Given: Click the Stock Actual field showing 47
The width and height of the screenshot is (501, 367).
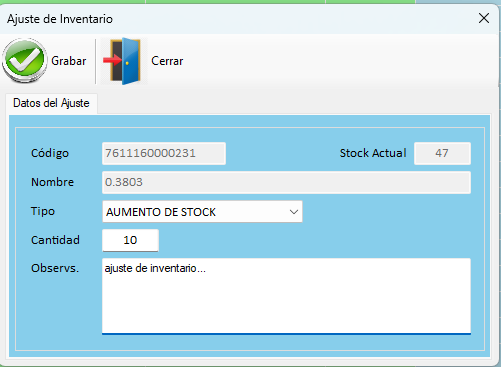Looking at the screenshot, I should point(442,153).
